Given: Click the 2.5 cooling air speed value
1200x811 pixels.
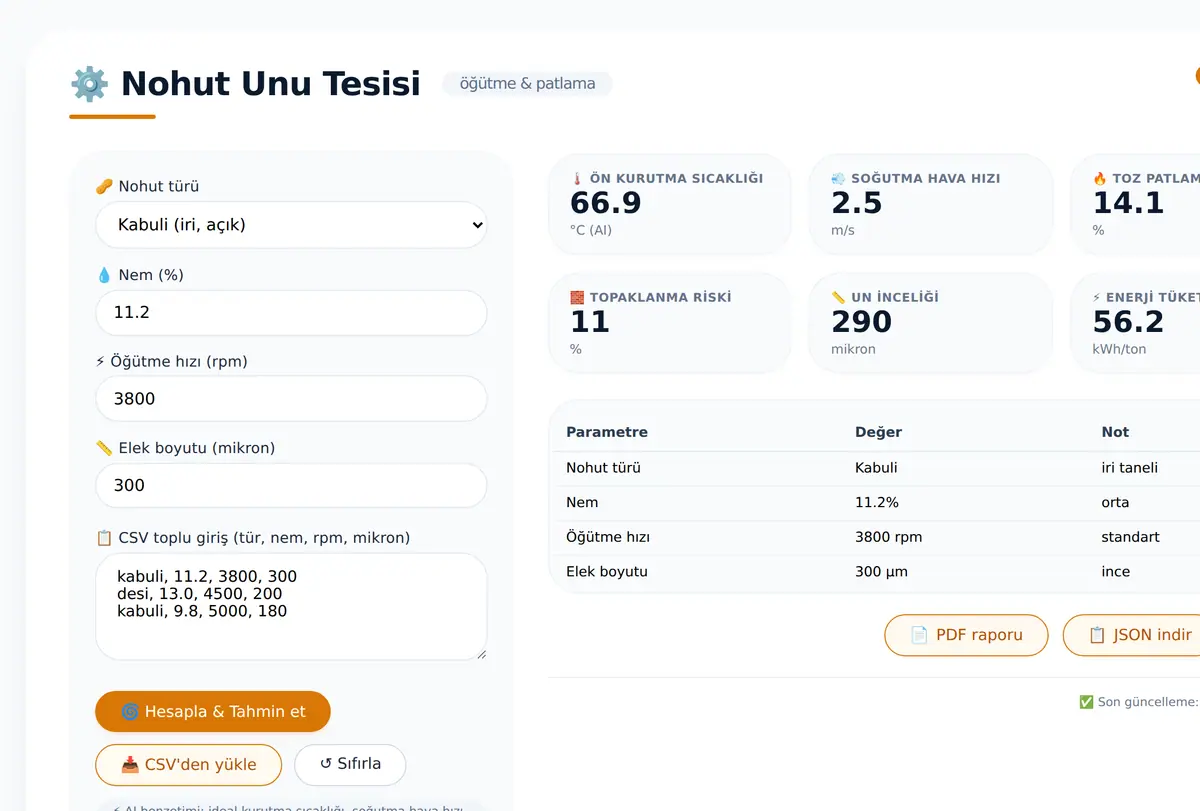Looking at the screenshot, I should 857,203.
